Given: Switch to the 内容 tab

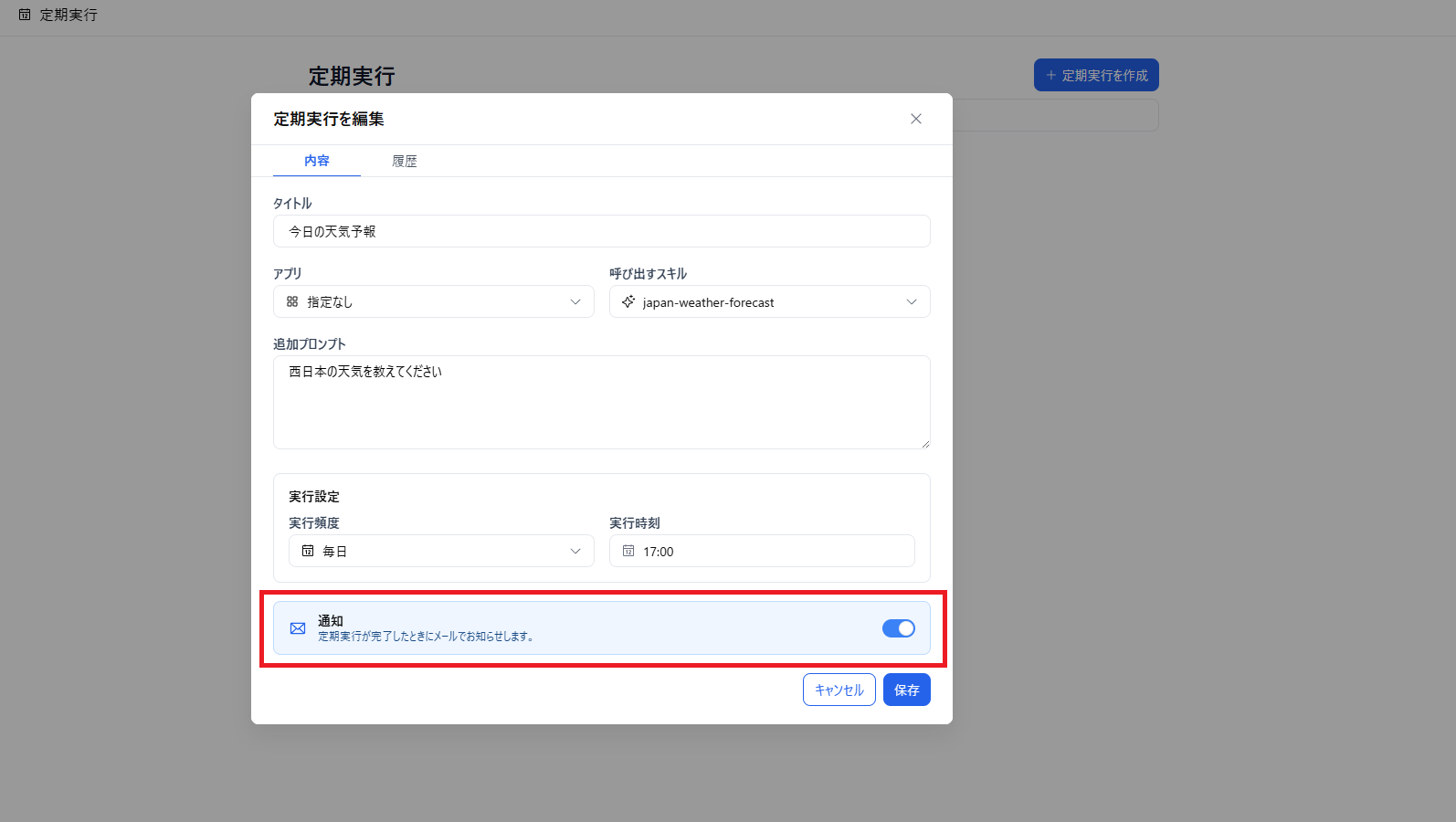Looking at the screenshot, I should click(317, 161).
